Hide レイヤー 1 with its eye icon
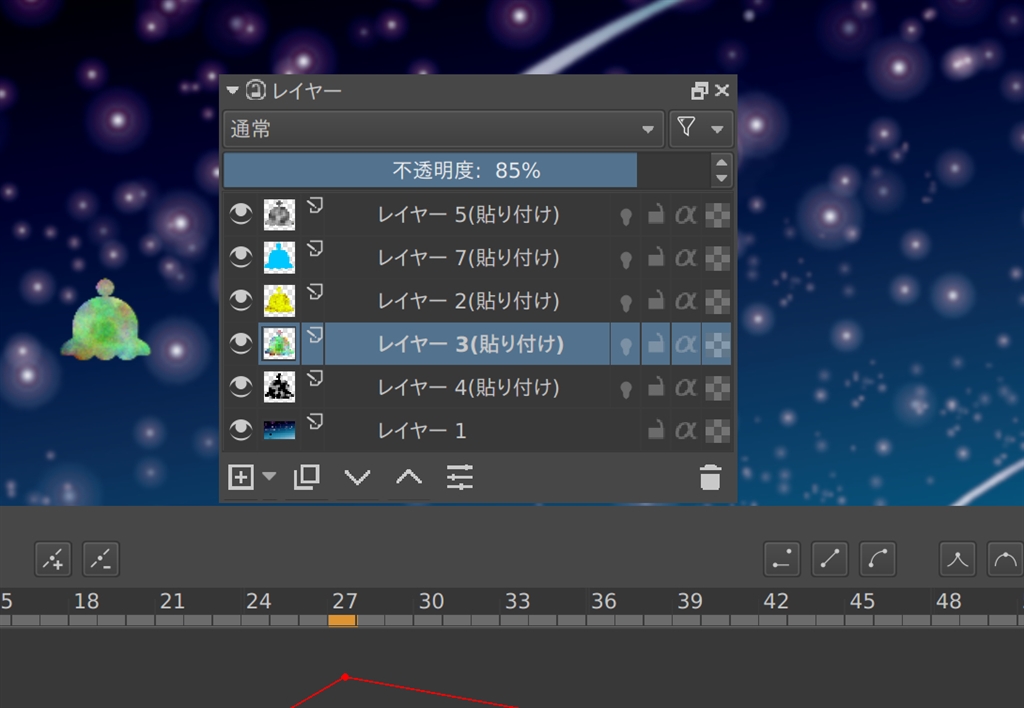Viewport: 1024px width, 708px height. 240,430
